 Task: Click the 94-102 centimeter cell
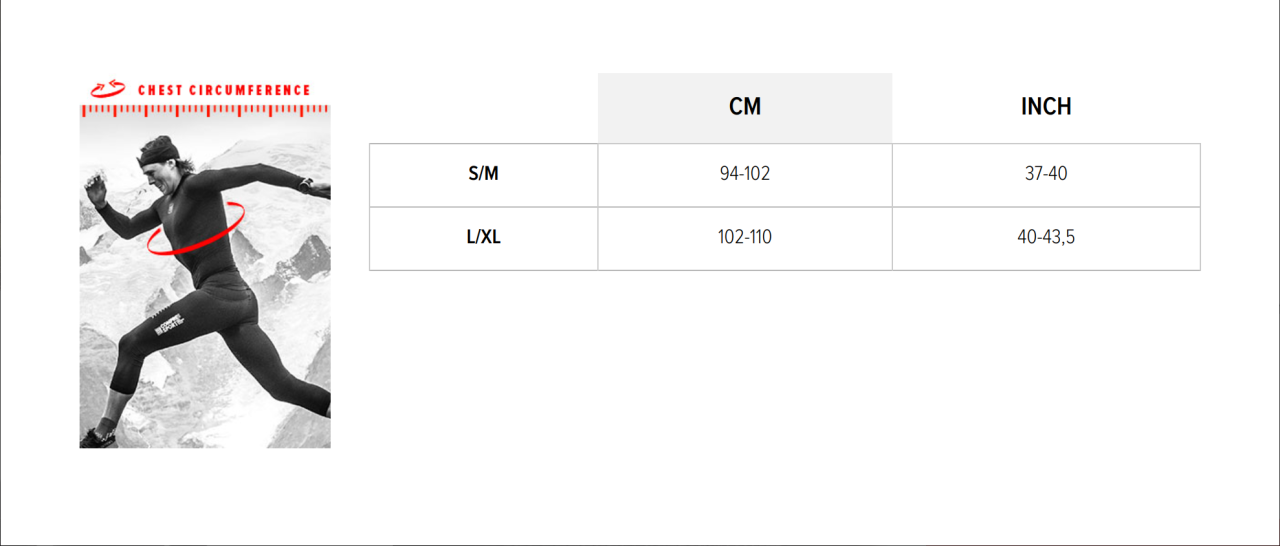pyautogui.click(x=745, y=174)
